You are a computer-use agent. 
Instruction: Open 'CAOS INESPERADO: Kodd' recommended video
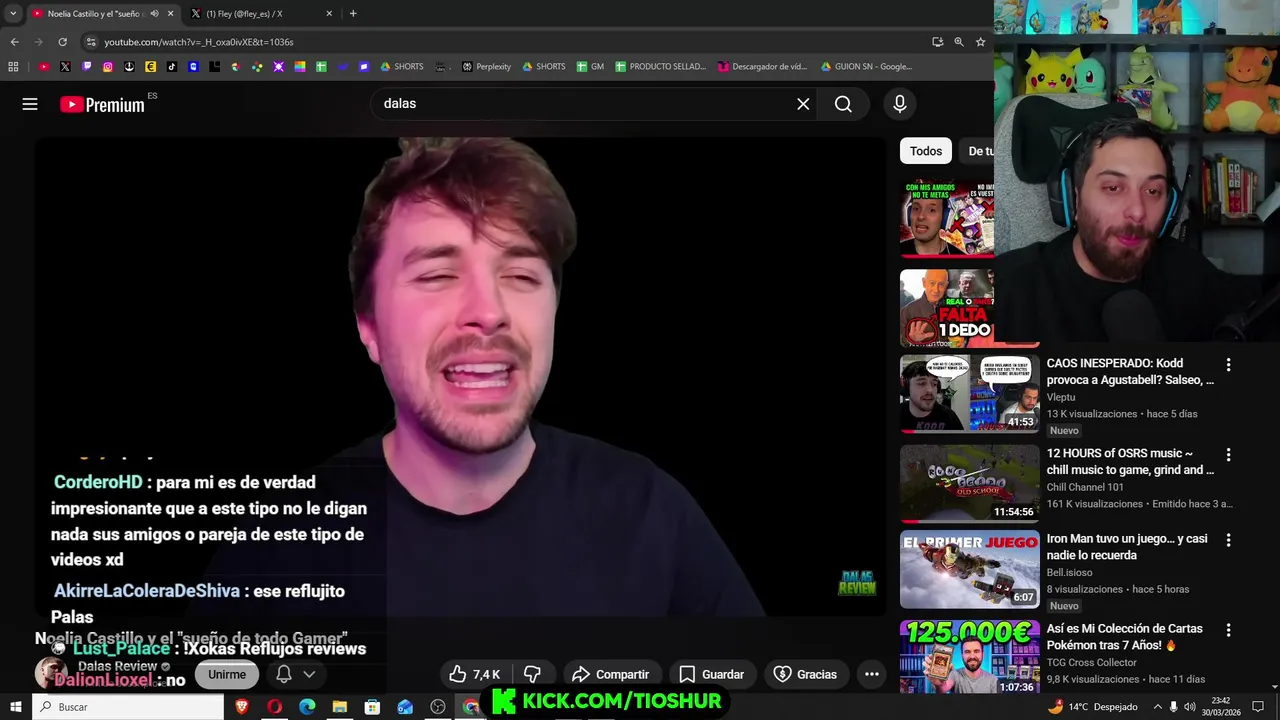pos(1130,372)
